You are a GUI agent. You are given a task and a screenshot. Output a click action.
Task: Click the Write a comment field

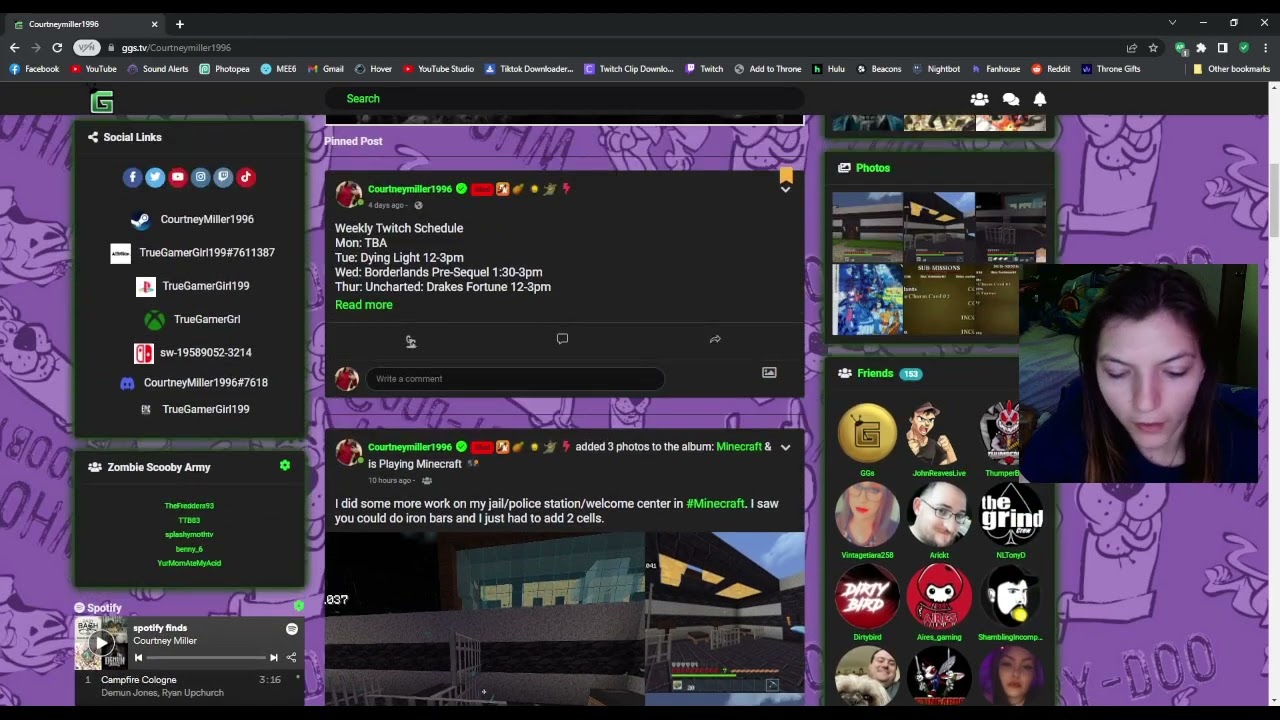pos(515,379)
